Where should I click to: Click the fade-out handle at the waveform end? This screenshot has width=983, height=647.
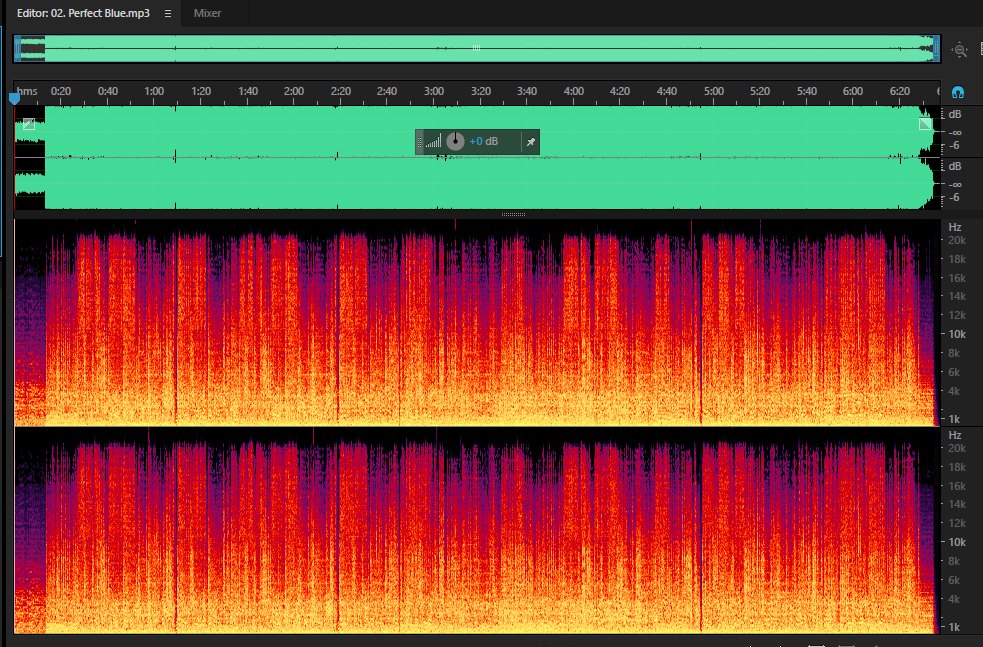(925, 124)
